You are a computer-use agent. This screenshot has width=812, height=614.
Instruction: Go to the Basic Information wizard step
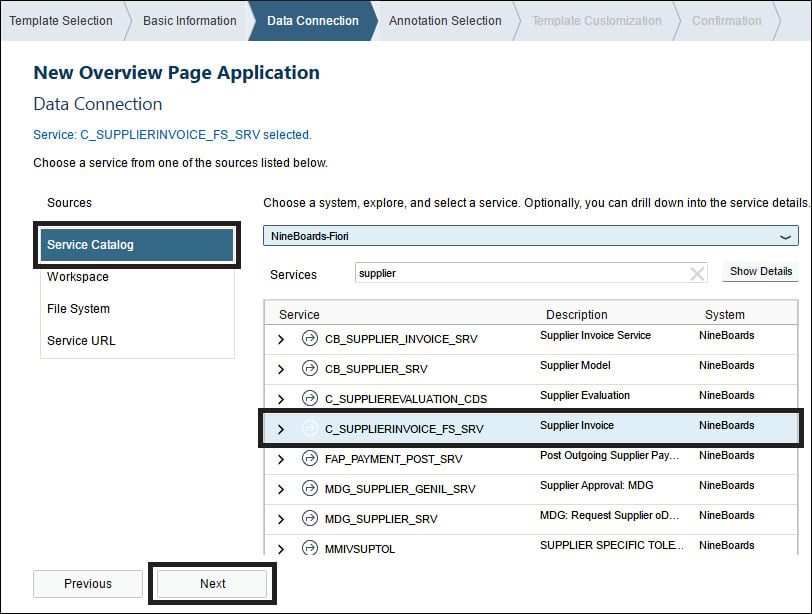point(189,20)
